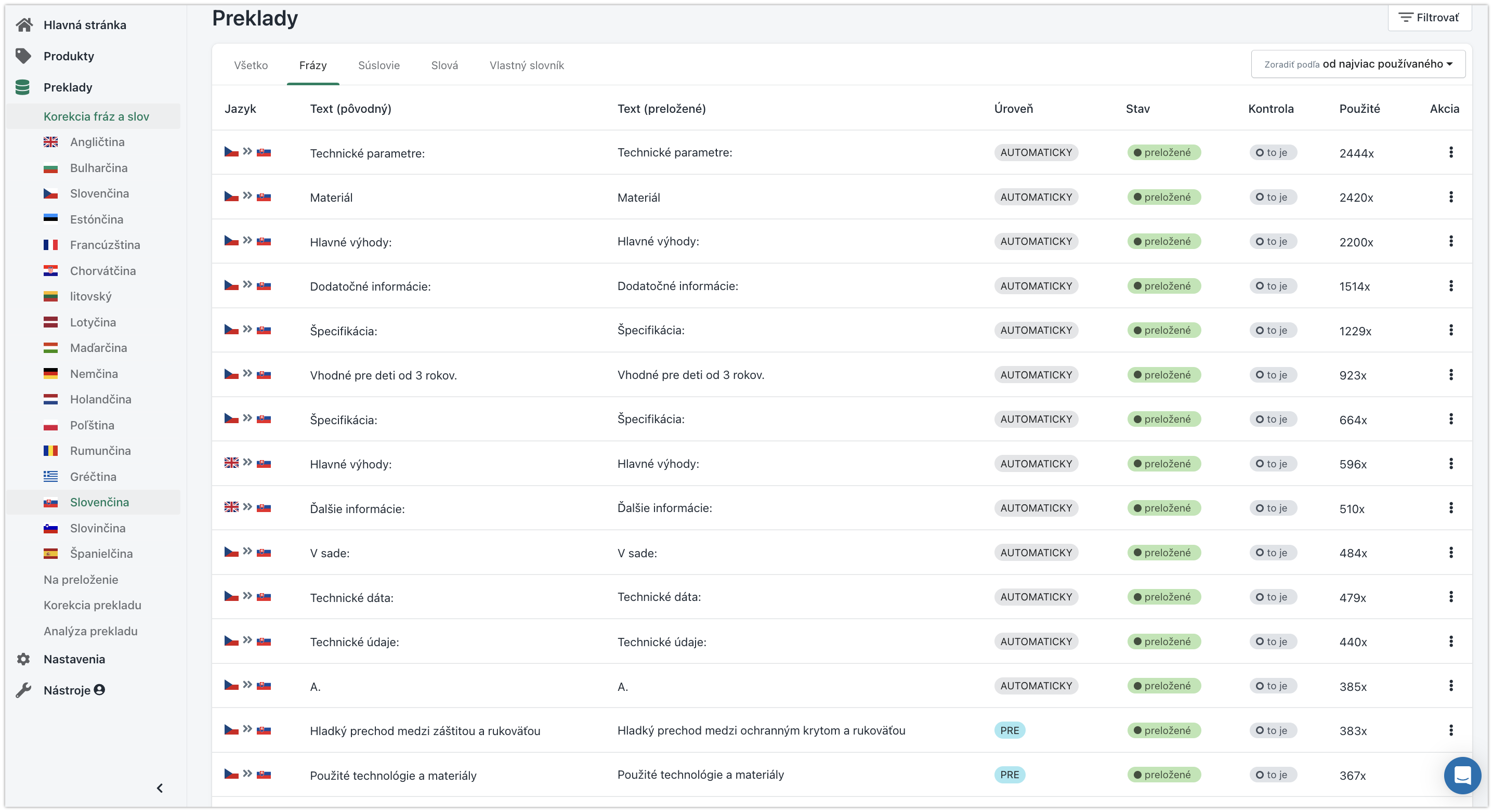Open actions menu for 664x Špecifikácia row

(x=1451, y=418)
